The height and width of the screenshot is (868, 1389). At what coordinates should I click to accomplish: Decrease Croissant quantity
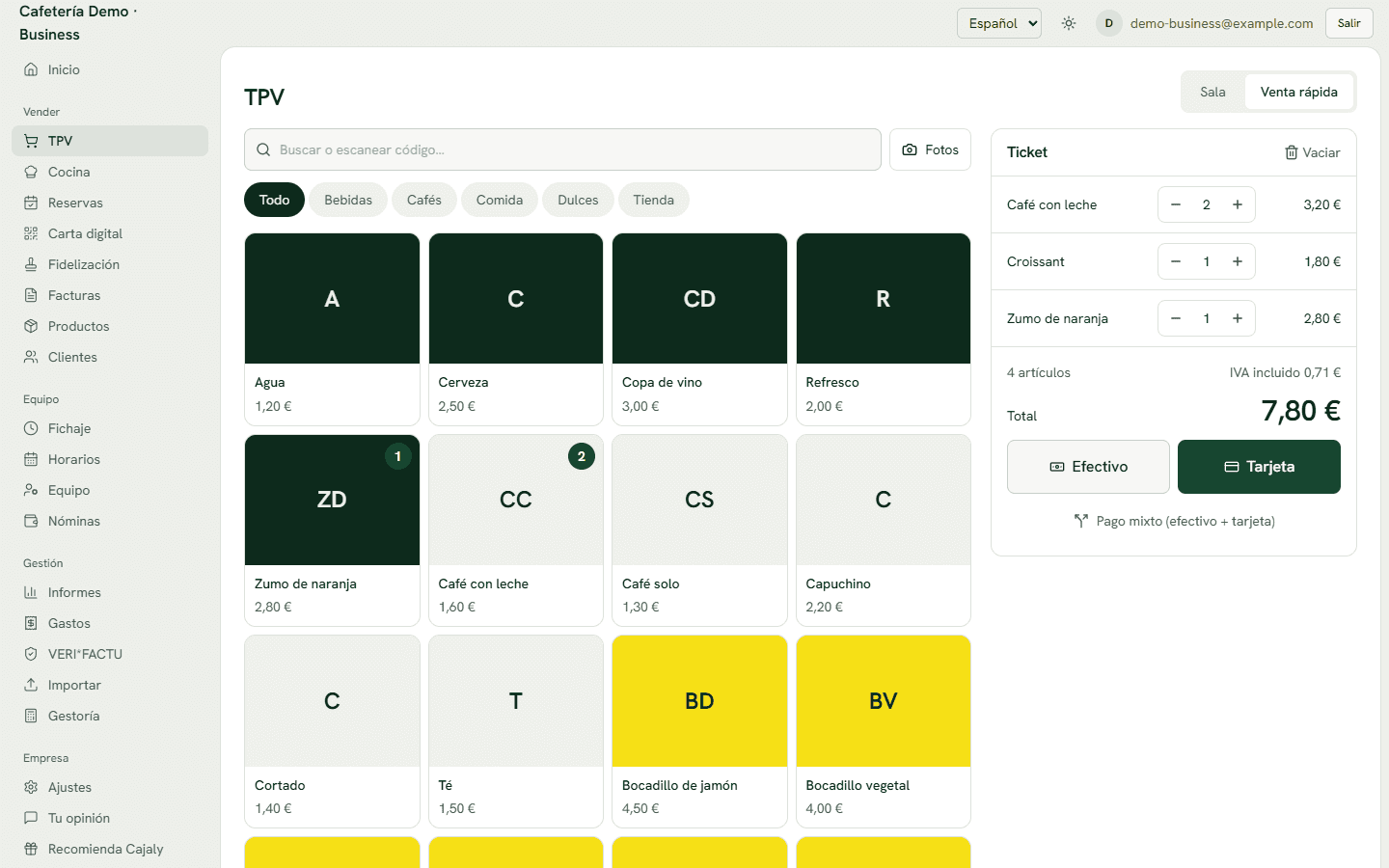click(1176, 261)
